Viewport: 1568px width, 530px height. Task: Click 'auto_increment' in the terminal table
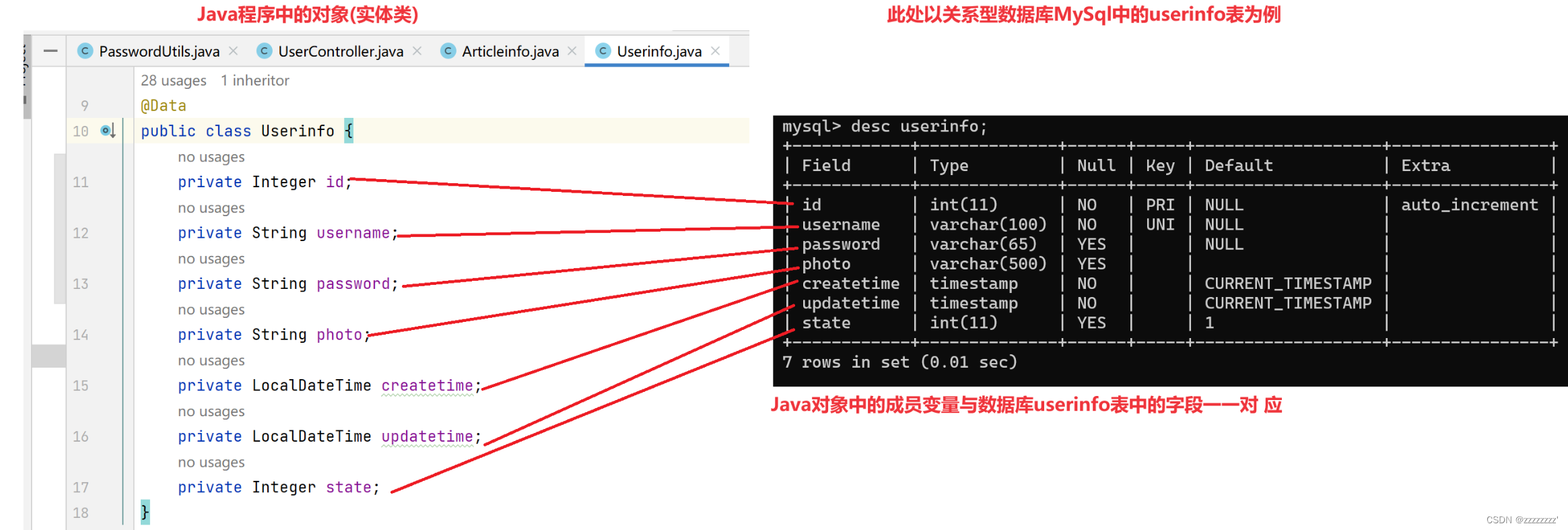coord(1470,205)
